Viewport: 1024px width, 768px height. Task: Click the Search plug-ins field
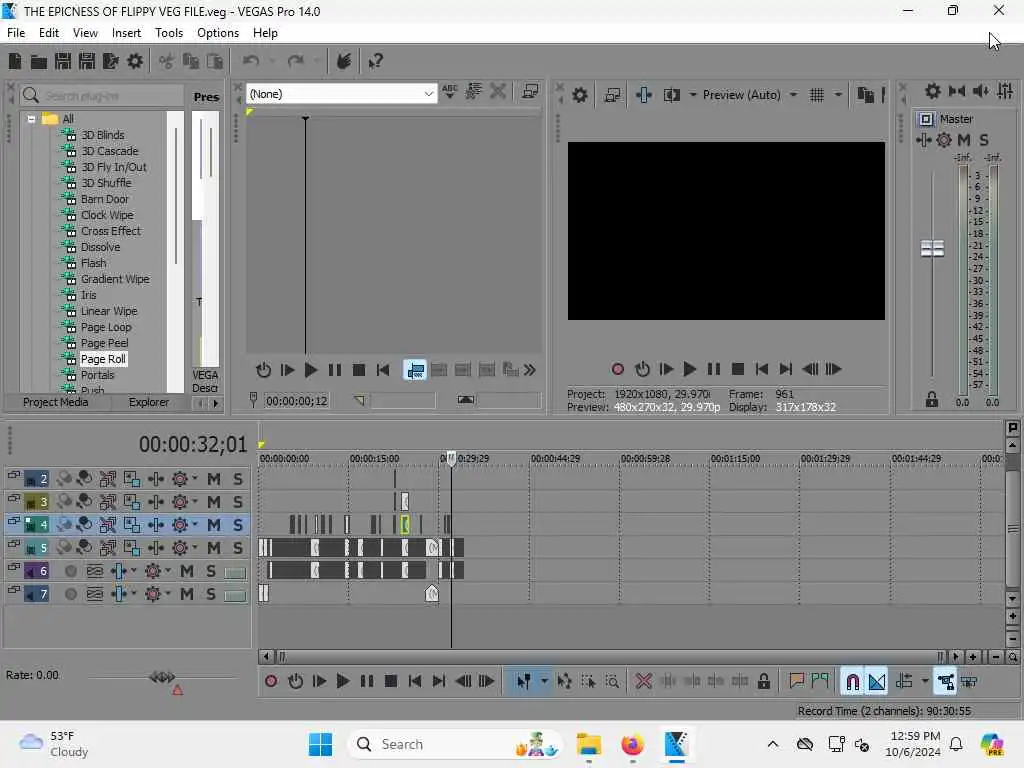102,96
